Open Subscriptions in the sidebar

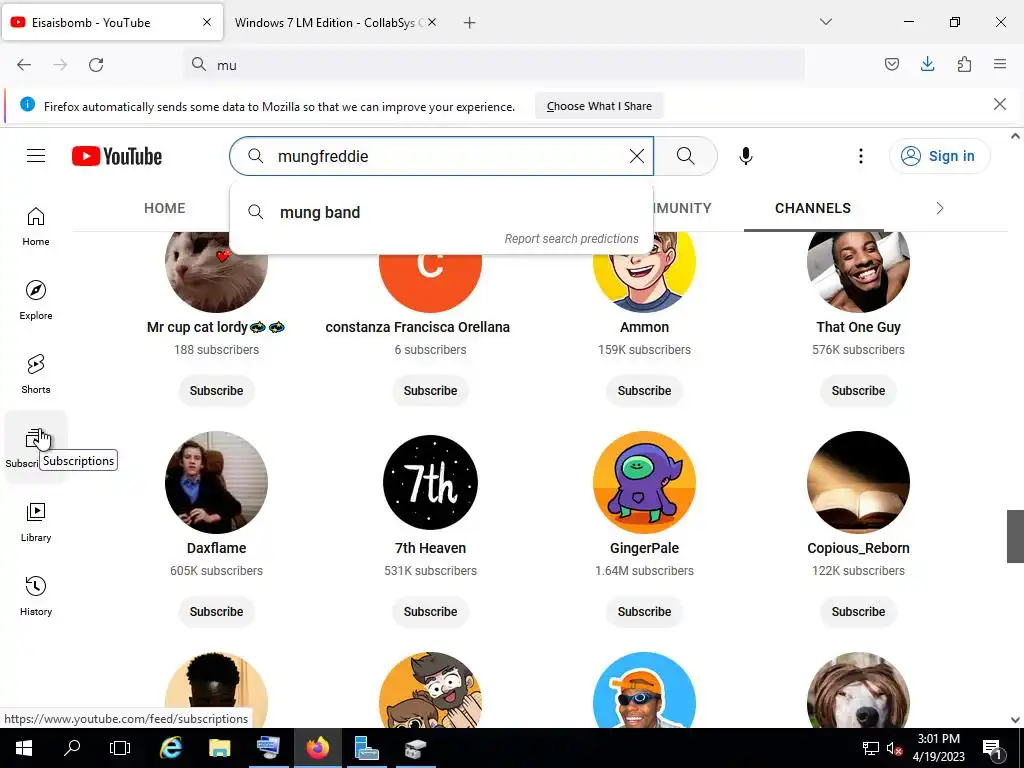pyautogui.click(x=36, y=447)
